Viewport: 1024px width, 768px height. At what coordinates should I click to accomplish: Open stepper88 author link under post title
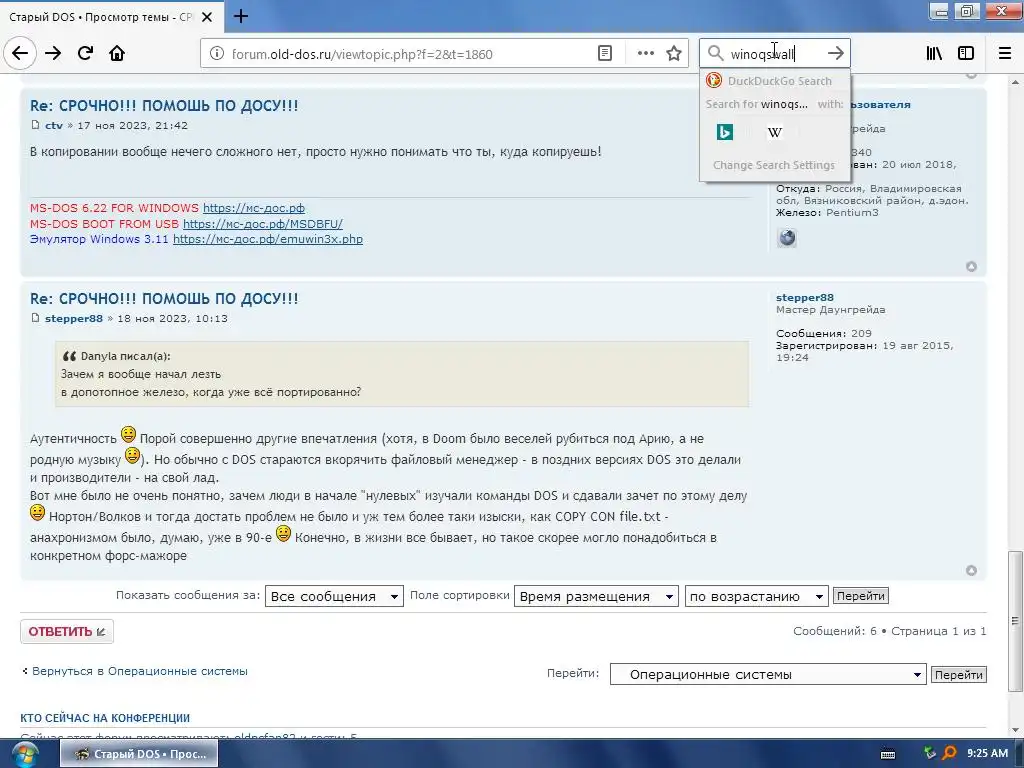click(74, 319)
